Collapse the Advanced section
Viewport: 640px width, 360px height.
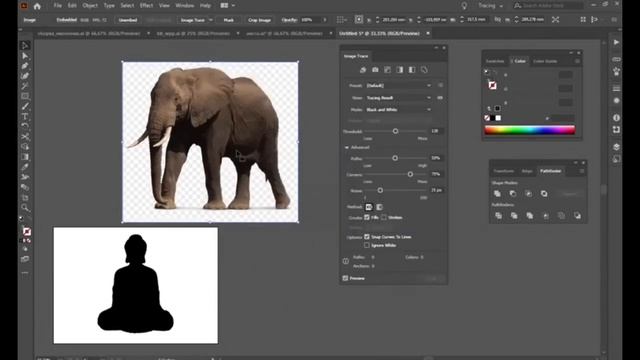click(347, 147)
